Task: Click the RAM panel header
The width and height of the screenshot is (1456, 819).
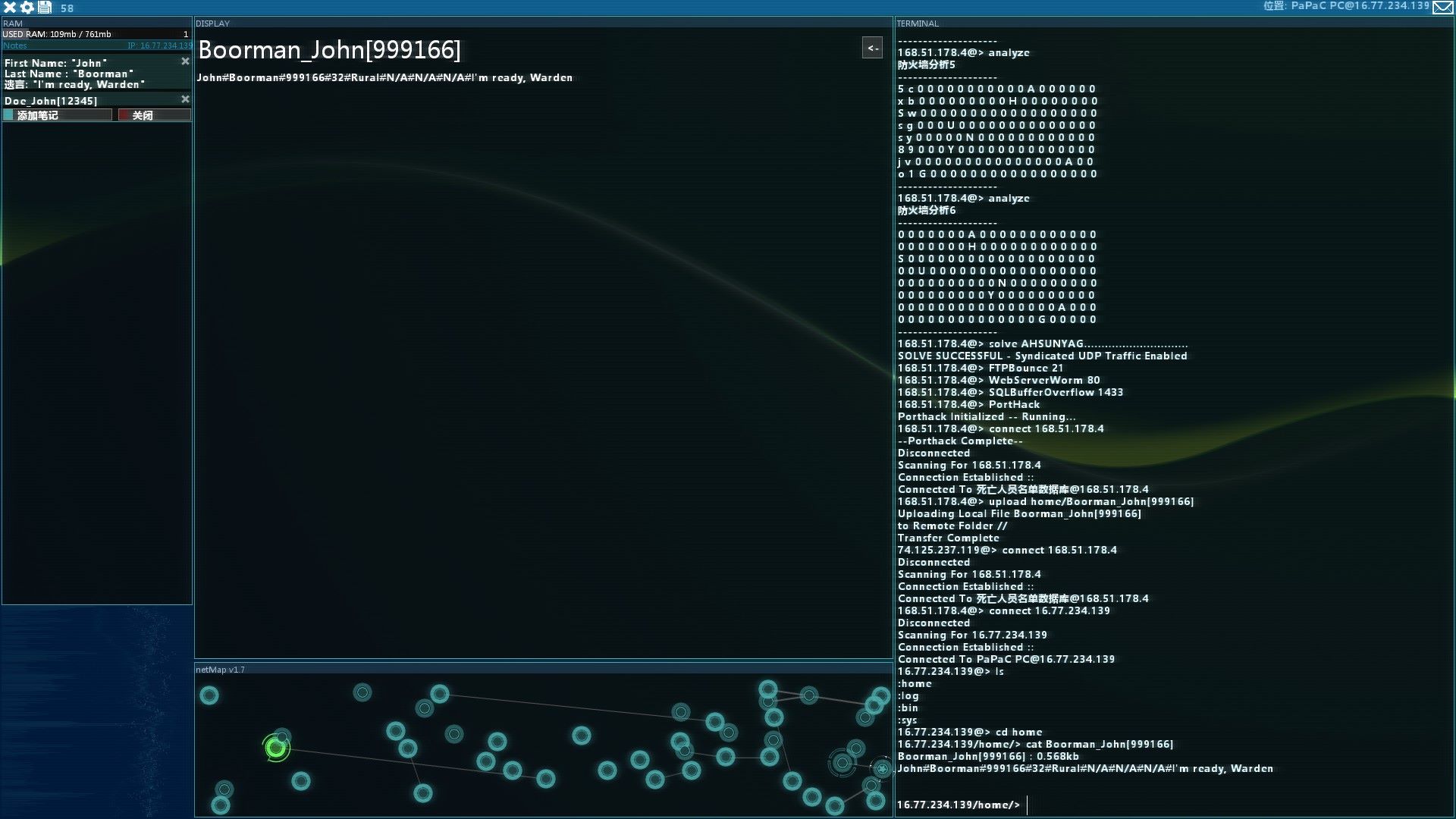Action: [x=13, y=24]
